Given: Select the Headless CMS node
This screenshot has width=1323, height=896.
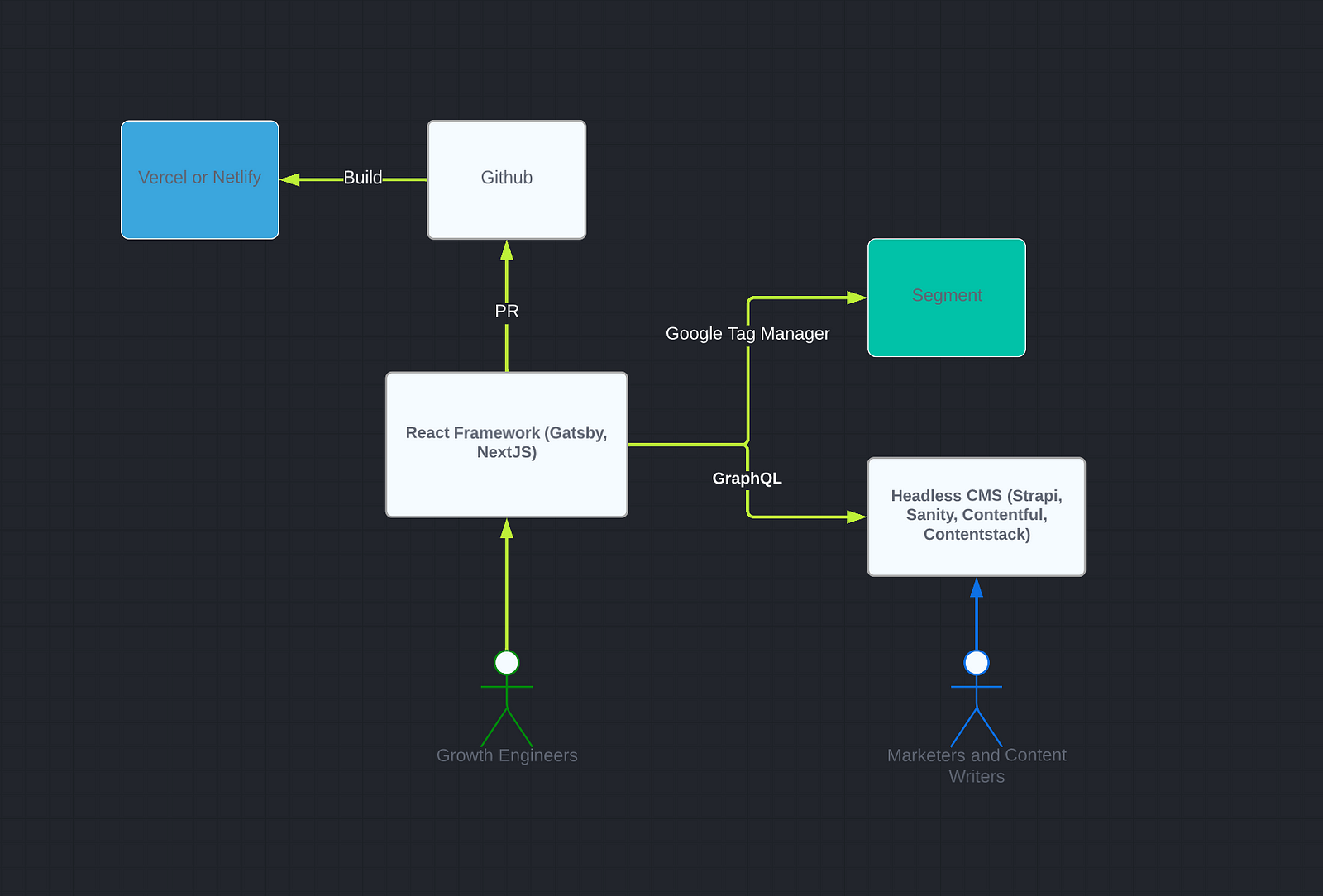Looking at the screenshot, I should pyautogui.click(x=976, y=516).
